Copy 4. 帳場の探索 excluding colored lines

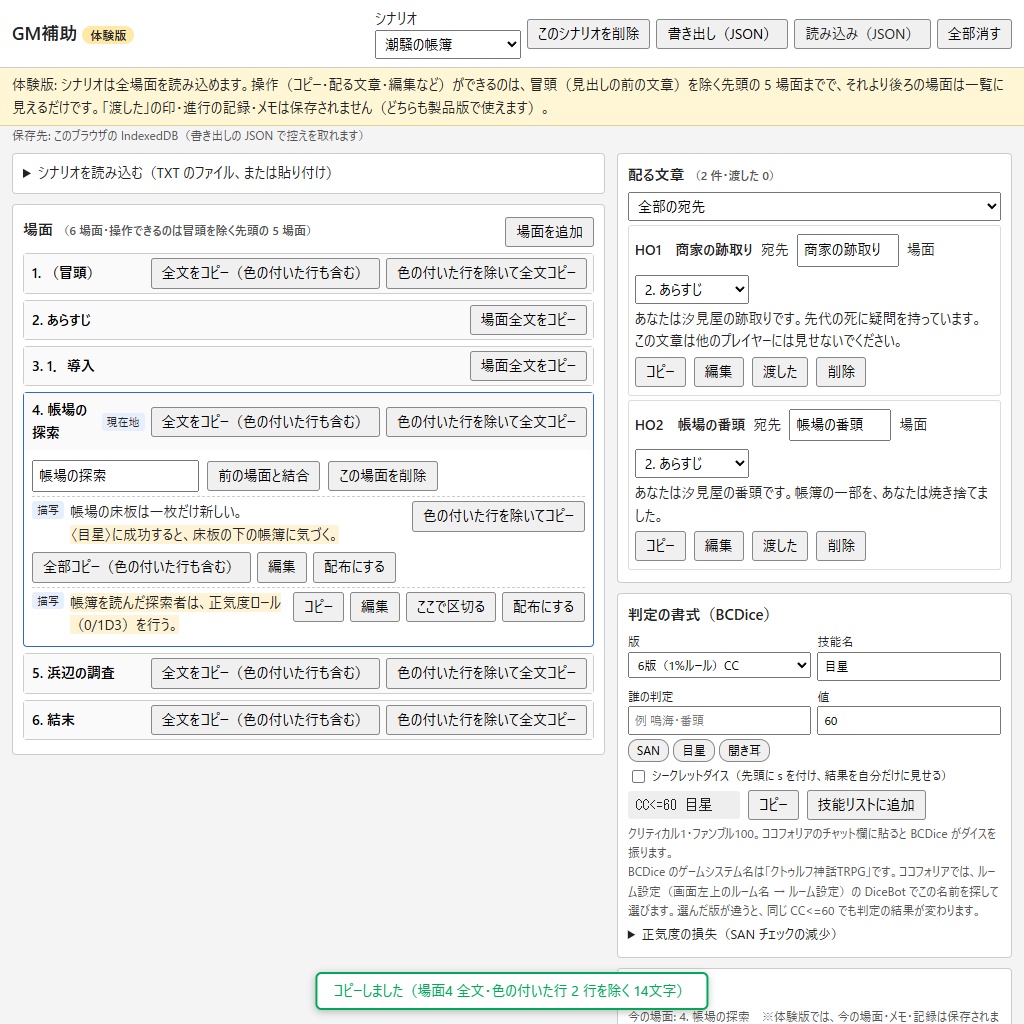(487, 422)
